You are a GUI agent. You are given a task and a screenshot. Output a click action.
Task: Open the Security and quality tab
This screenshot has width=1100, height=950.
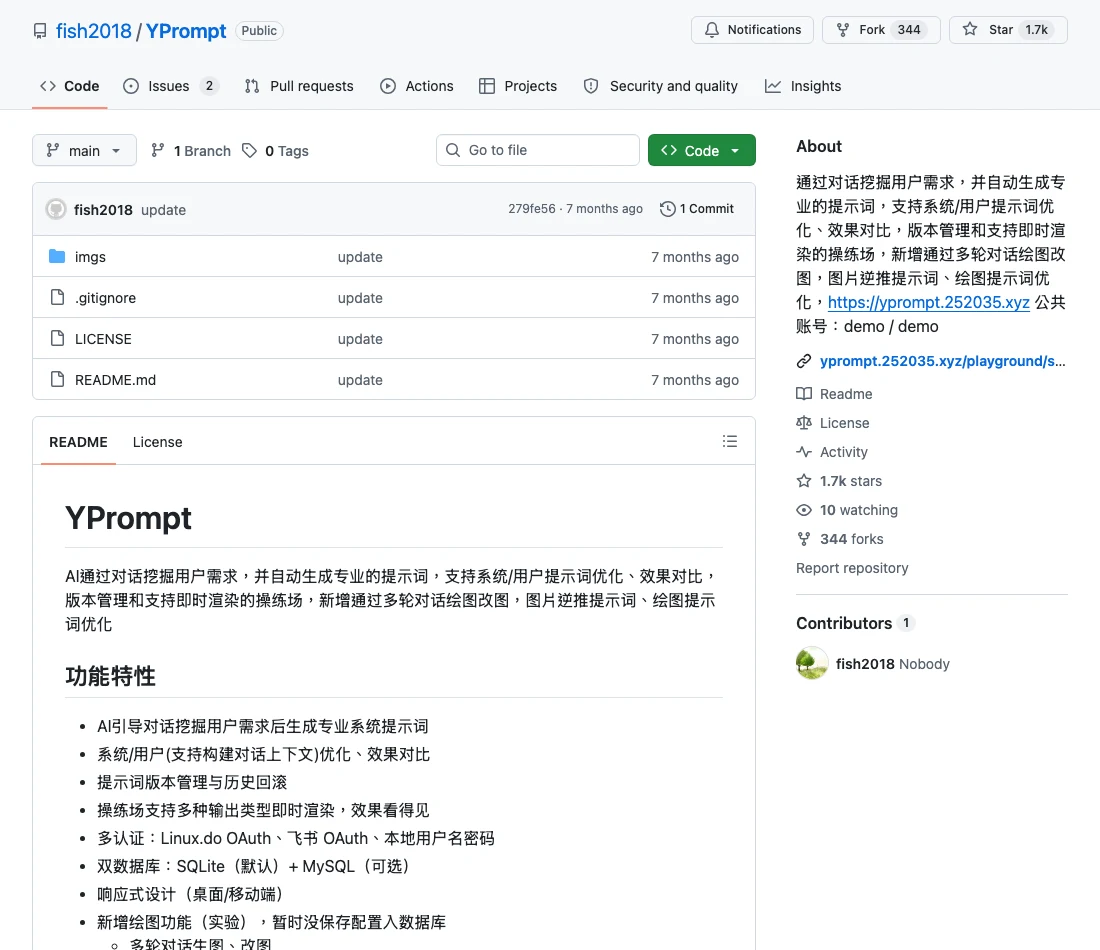[x=661, y=86]
